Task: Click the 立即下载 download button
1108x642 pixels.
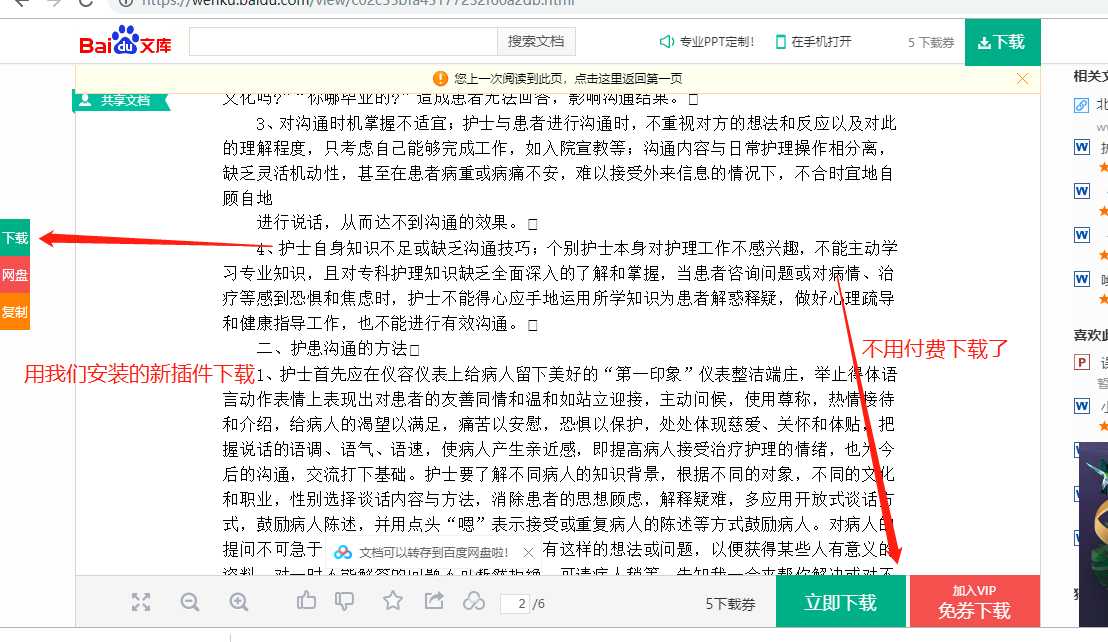Action: click(x=841, y=600)
